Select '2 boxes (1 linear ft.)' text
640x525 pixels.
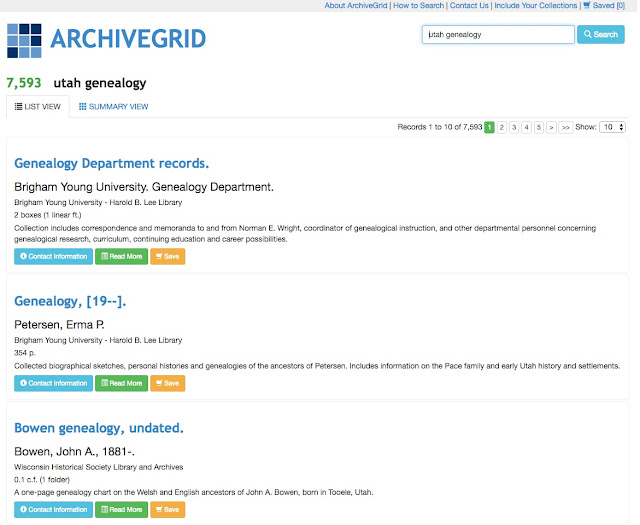pyautogui.click(x=47, y=215)
